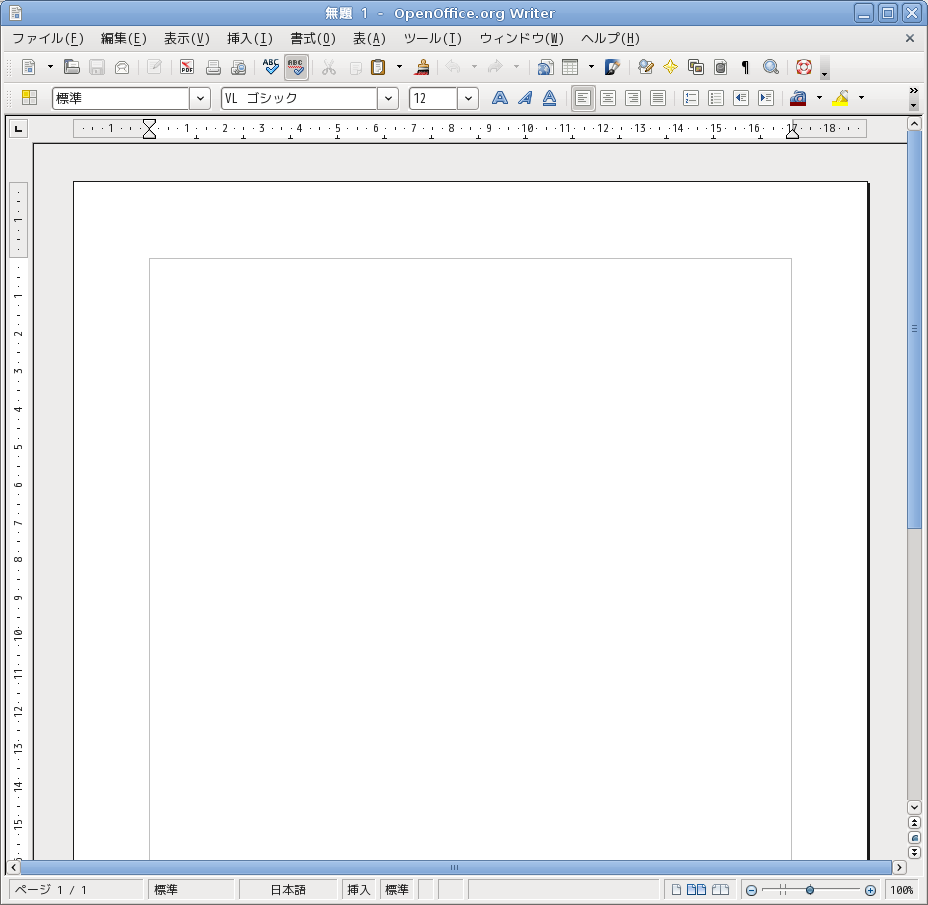The height and width of the screenshot is (905, 928).
Task: Click the zoom slider handle in status bar
Action: (x=810, y=890)
